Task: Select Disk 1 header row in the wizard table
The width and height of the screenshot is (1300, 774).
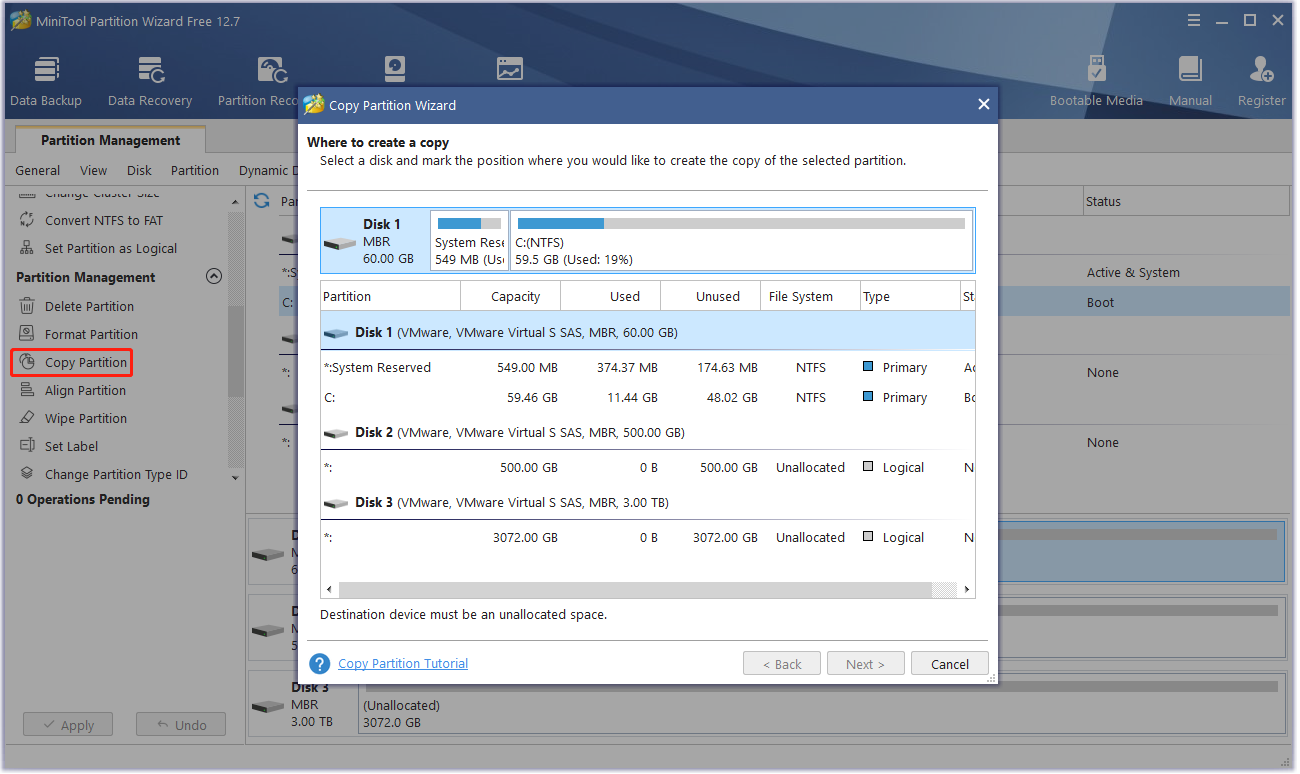Action: point(647,332)
